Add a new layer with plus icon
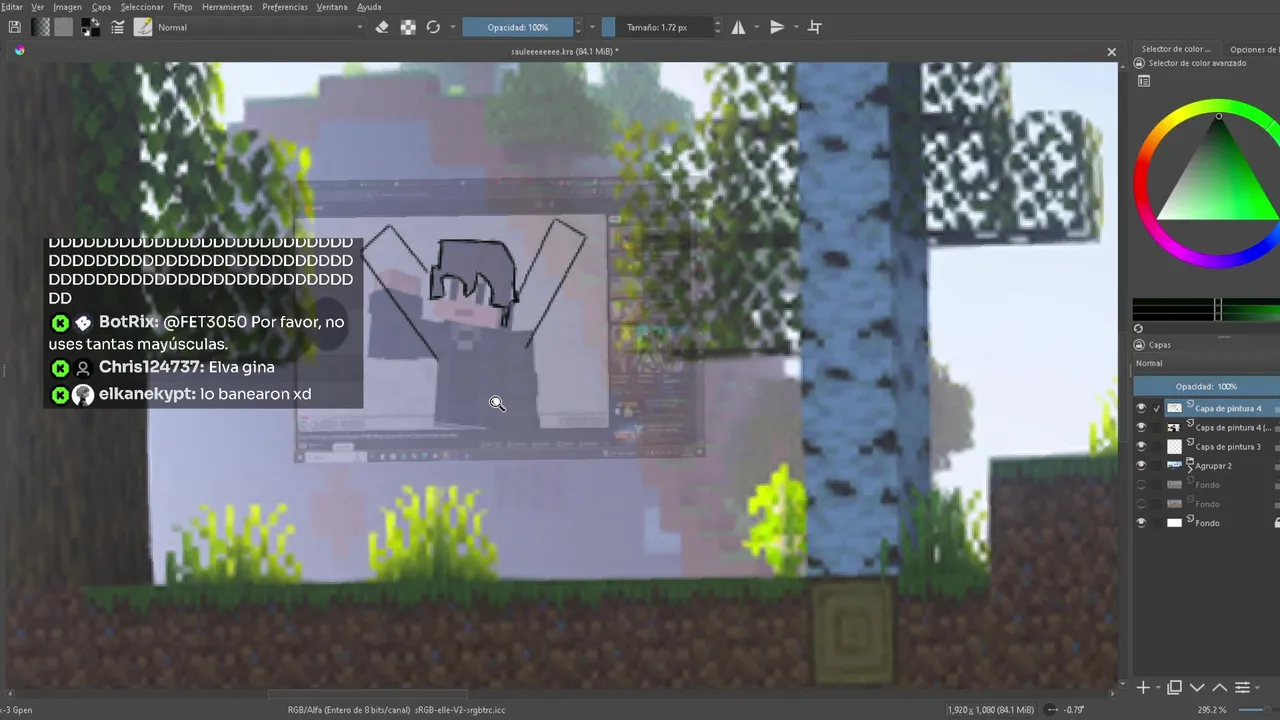1280x720 pixels. tap(1143, 687)
